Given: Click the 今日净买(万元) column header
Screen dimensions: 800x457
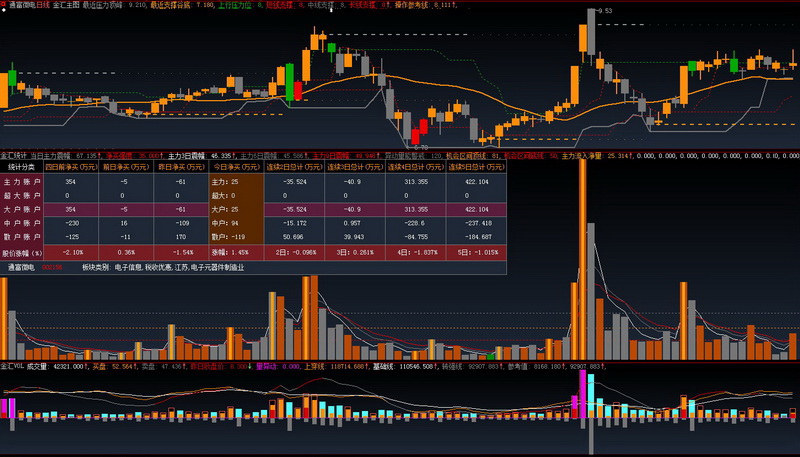Looking at the screenshot, I should (236, 167).
